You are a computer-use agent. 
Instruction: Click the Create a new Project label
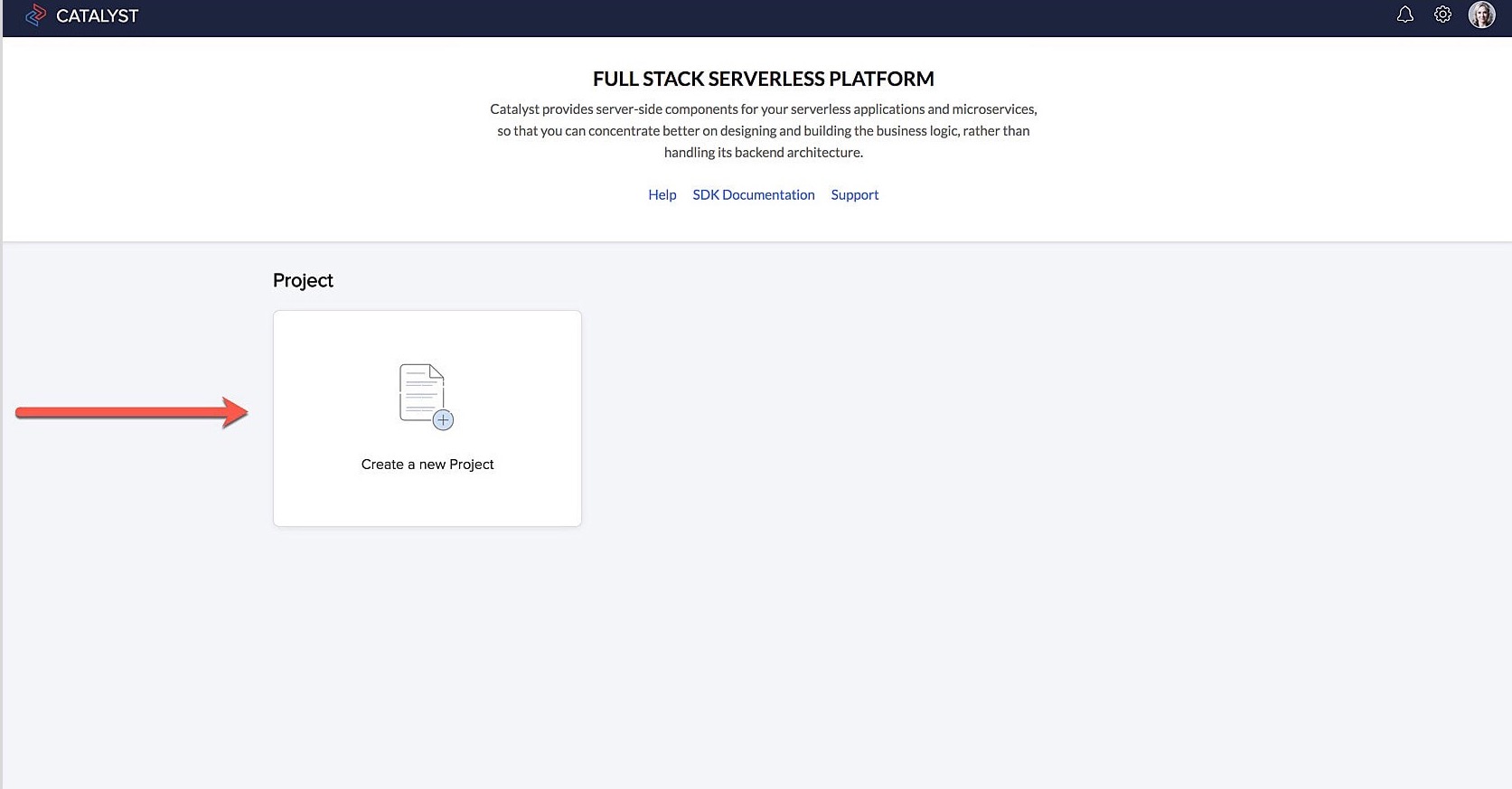(x=427, y=464)
